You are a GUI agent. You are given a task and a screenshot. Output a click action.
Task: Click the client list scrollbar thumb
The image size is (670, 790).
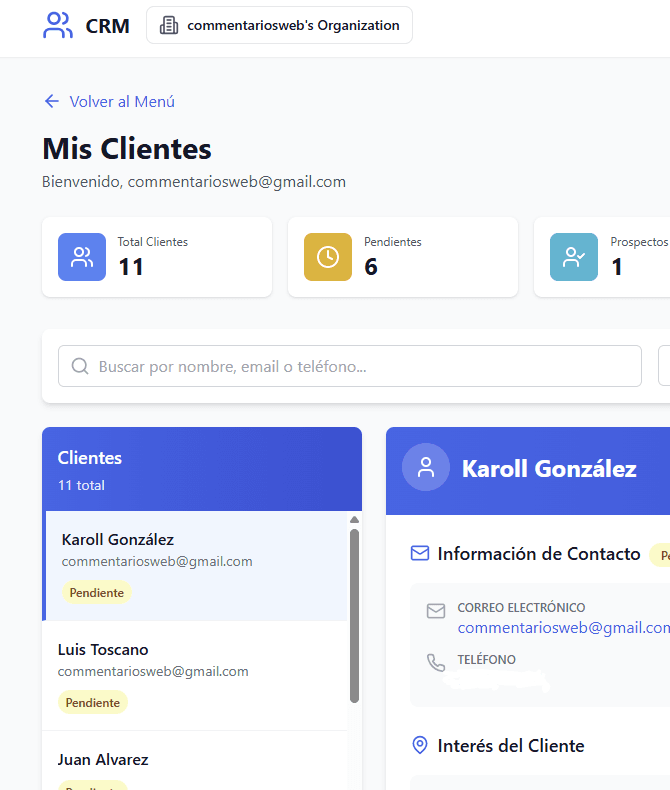(354, 616)
